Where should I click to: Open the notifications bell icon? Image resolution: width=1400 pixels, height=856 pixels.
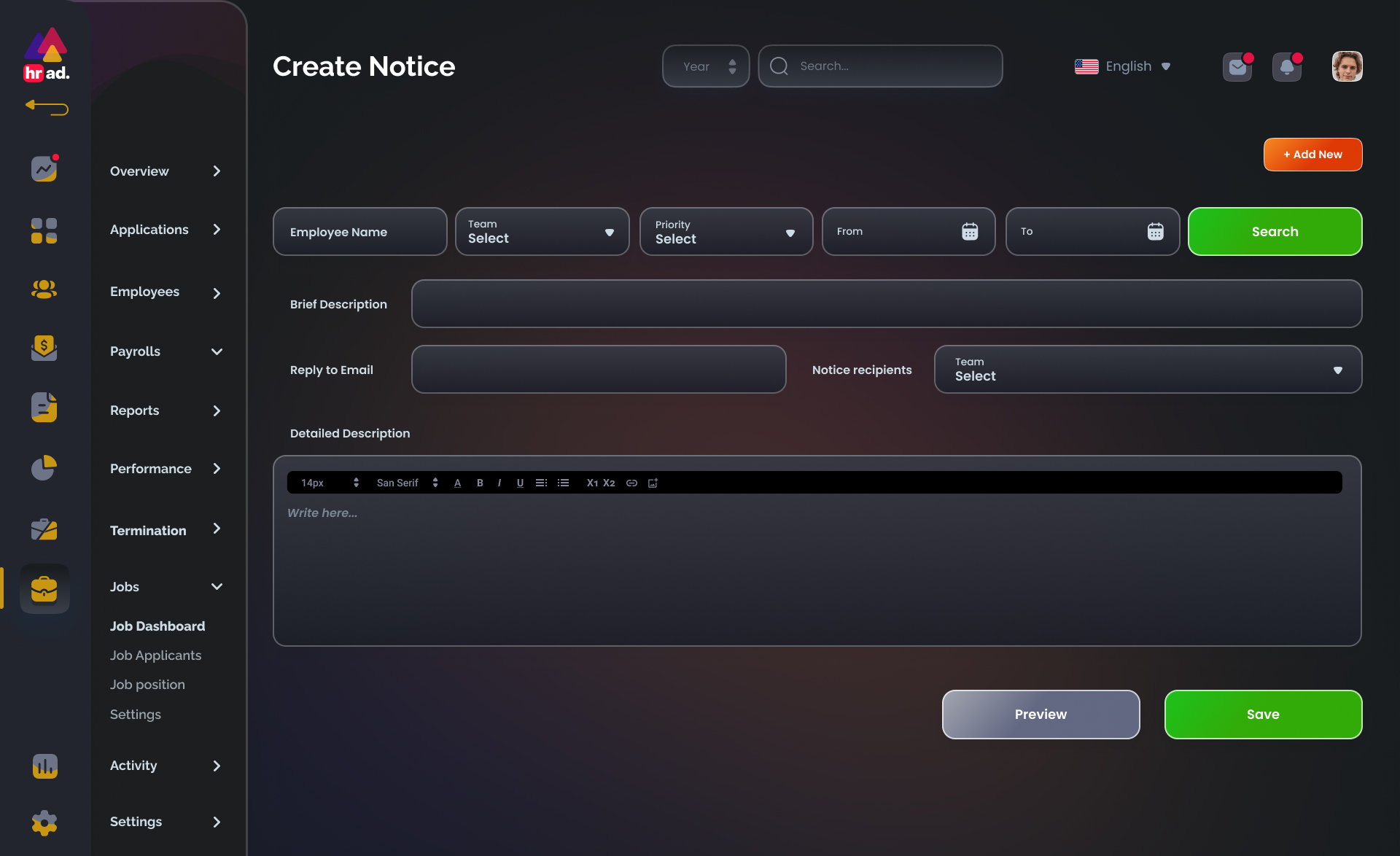[x=1287, y=67]
